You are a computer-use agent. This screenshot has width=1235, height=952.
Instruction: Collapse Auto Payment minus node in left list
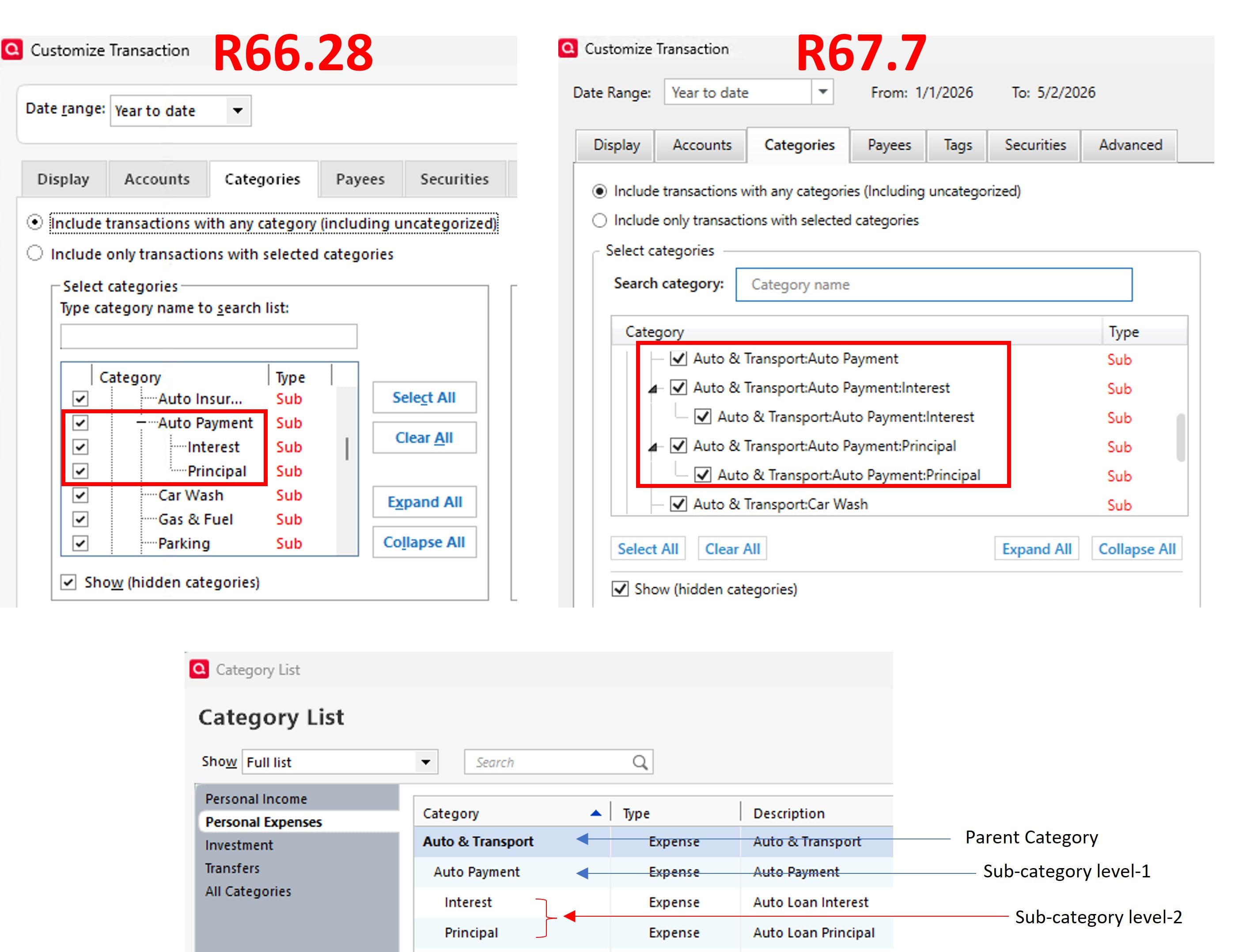pyautogui.click(x=141, y=422)
